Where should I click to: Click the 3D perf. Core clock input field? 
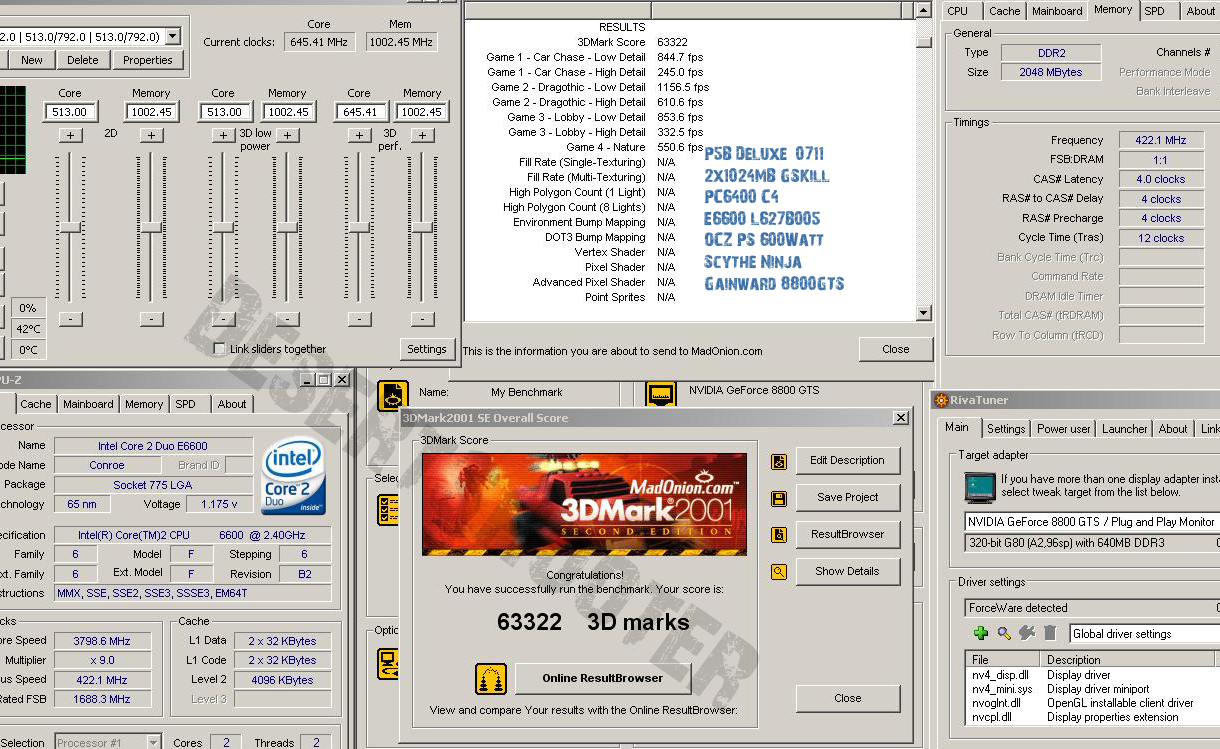pos(360,112)
